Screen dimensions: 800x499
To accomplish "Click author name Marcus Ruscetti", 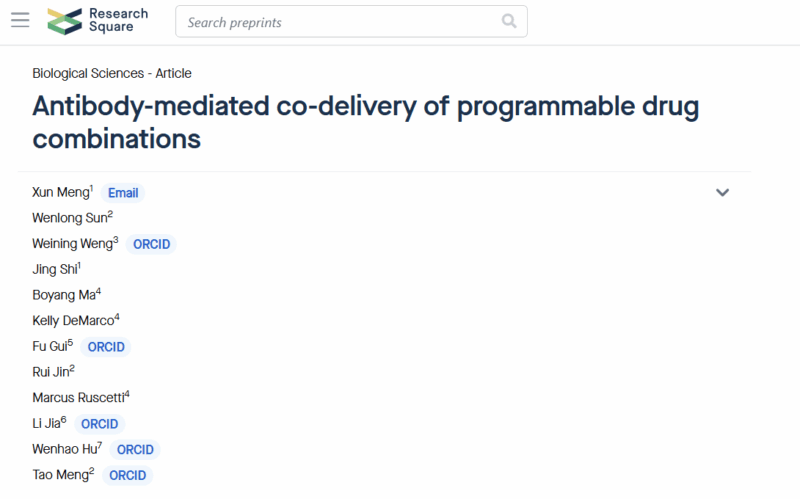I will click(79, 398).
